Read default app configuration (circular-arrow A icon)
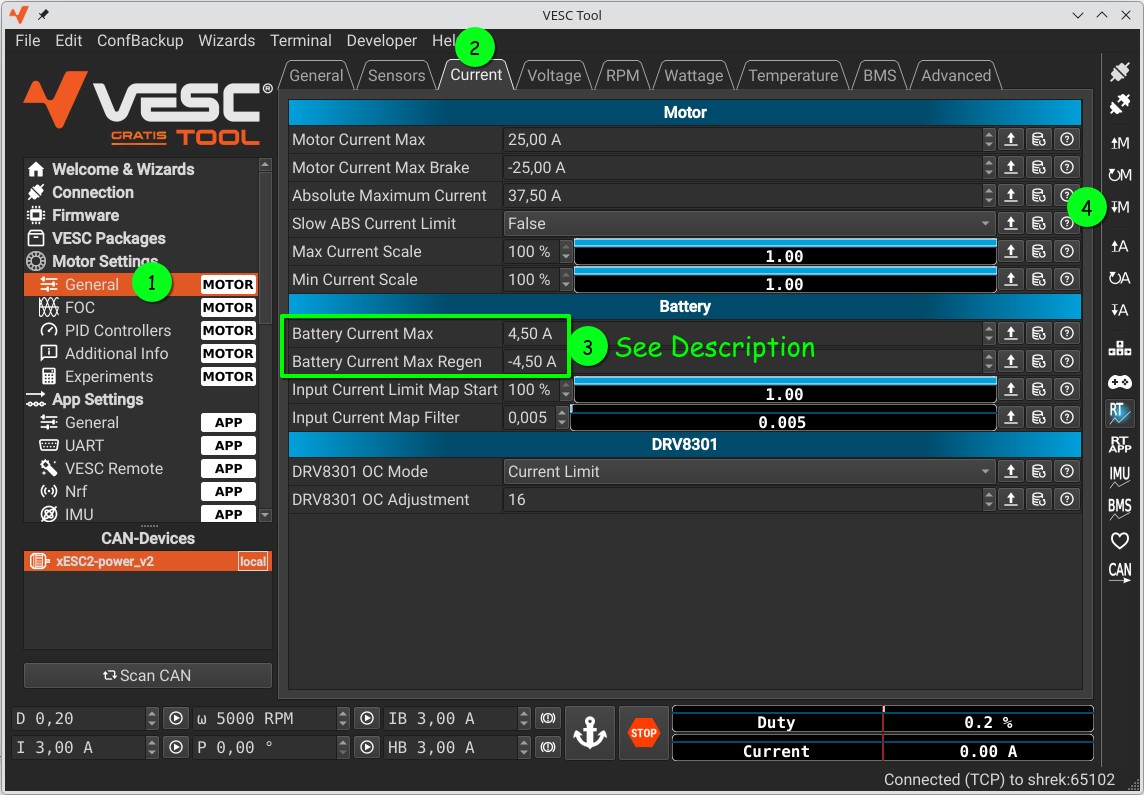Screen dimensions: 1144x795 (x=1119, y=278)
